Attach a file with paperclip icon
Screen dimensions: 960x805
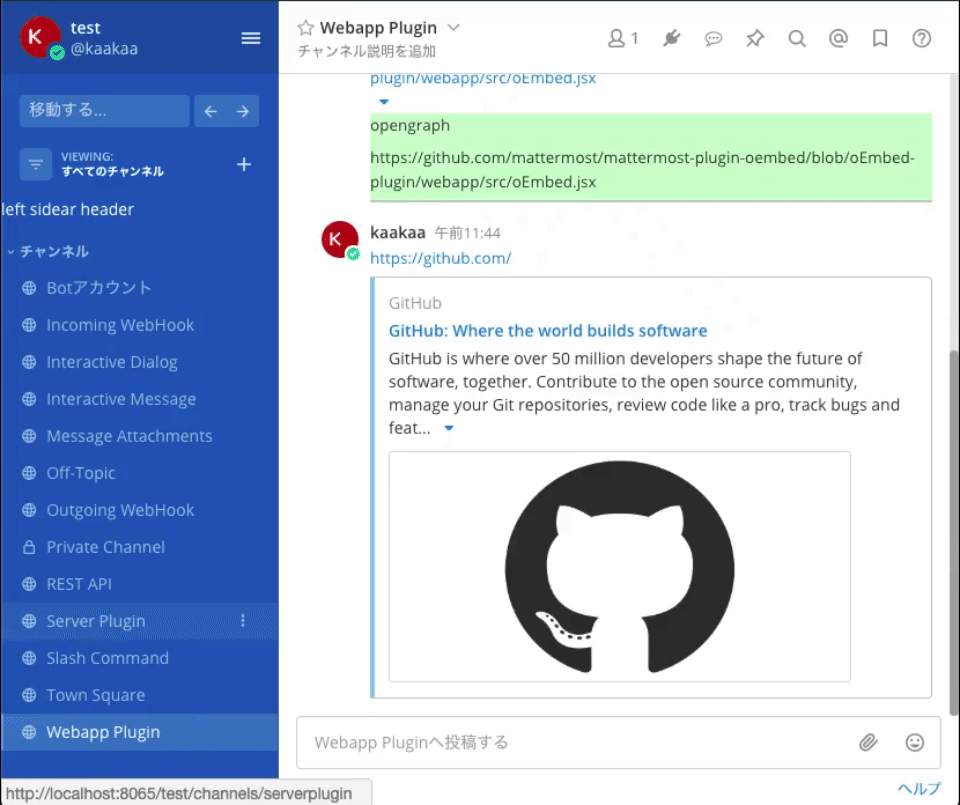pos(868,743)
